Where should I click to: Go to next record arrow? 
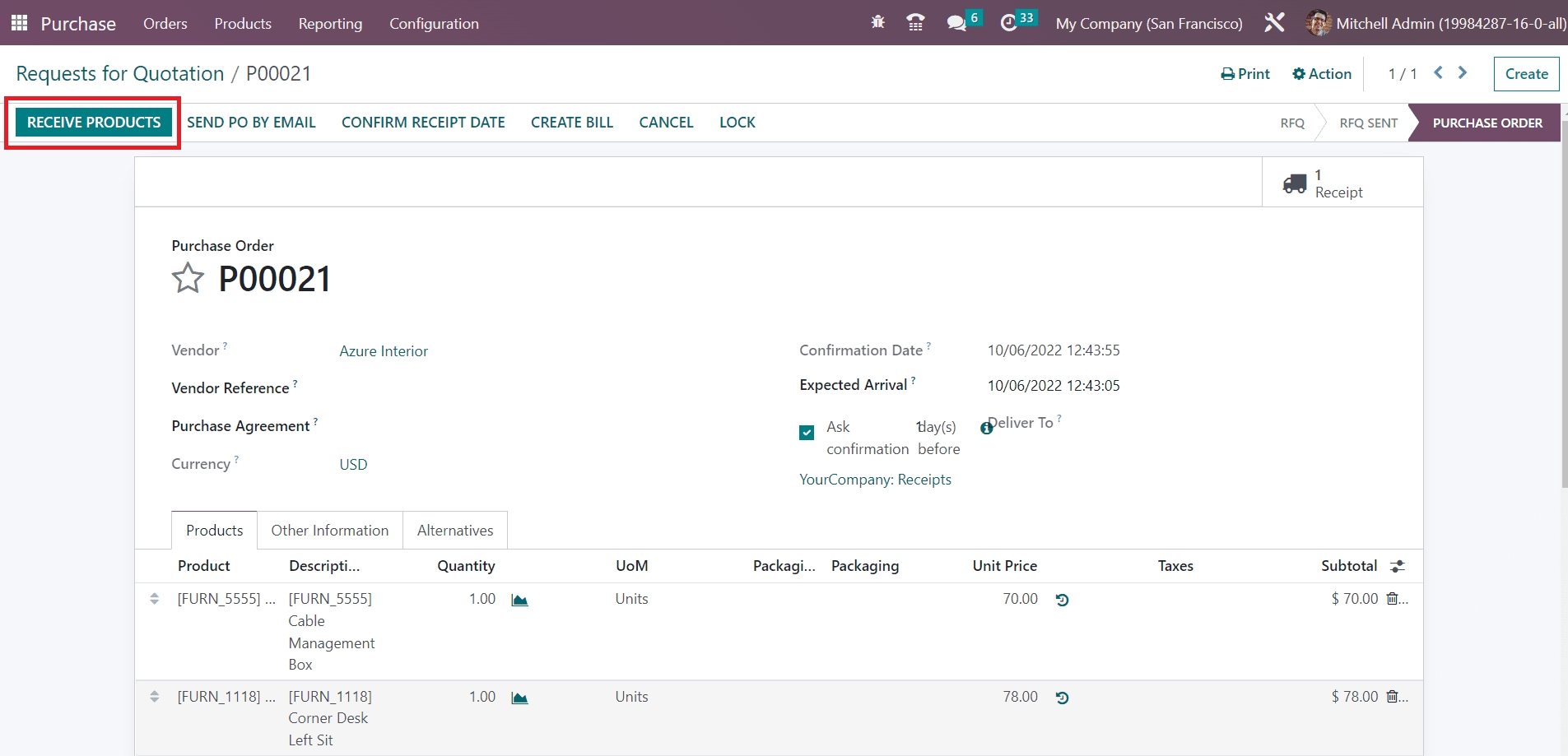[1463, 72]
